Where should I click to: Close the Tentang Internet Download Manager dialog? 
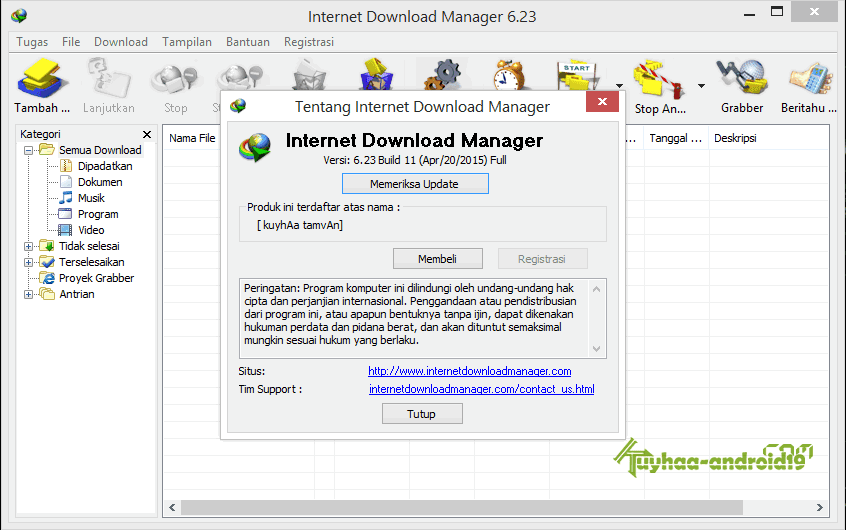[602, 101]
